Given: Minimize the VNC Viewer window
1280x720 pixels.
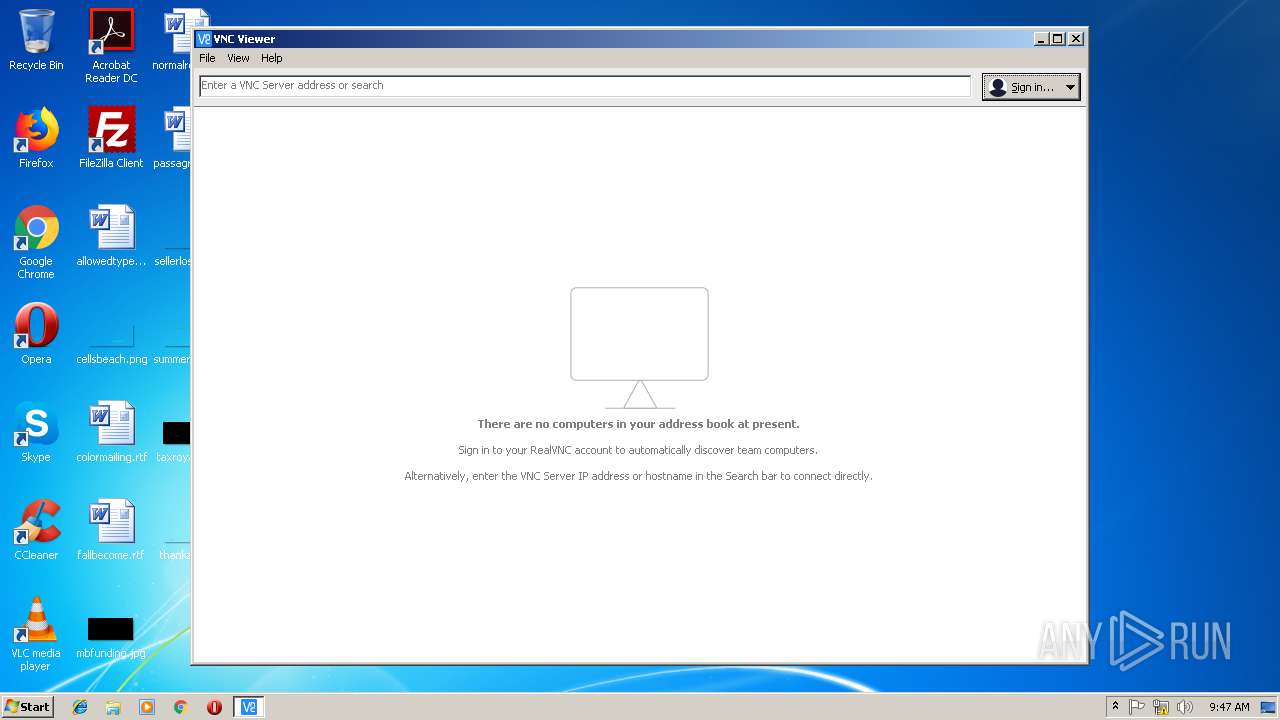Looking at the screenshot, I should pos(1041,39).
